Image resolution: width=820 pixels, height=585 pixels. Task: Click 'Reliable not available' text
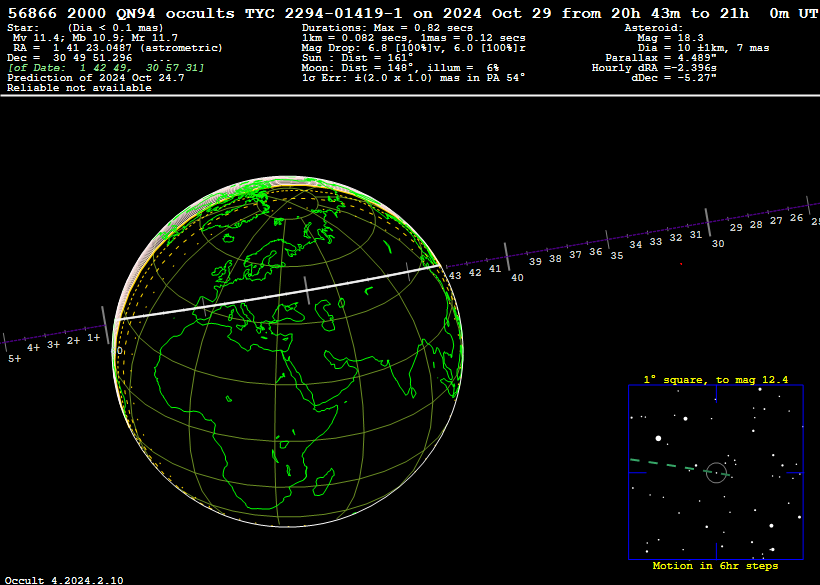(79, 88)
